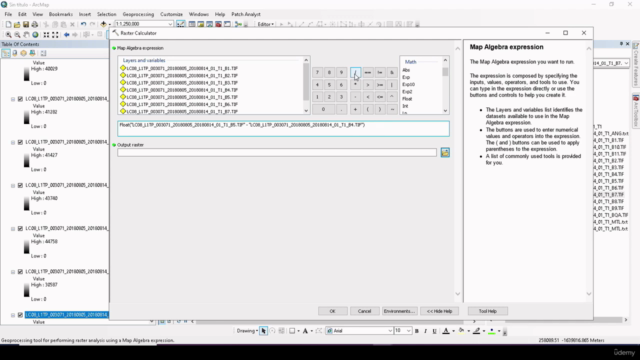Open the Drawing dropdown menu
Viewport: 640px width, 360px height.
click(247, 331)
